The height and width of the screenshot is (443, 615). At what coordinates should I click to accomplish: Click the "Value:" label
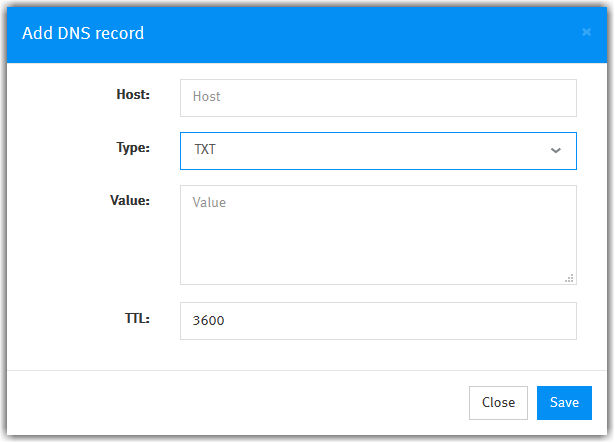(130, 201)
